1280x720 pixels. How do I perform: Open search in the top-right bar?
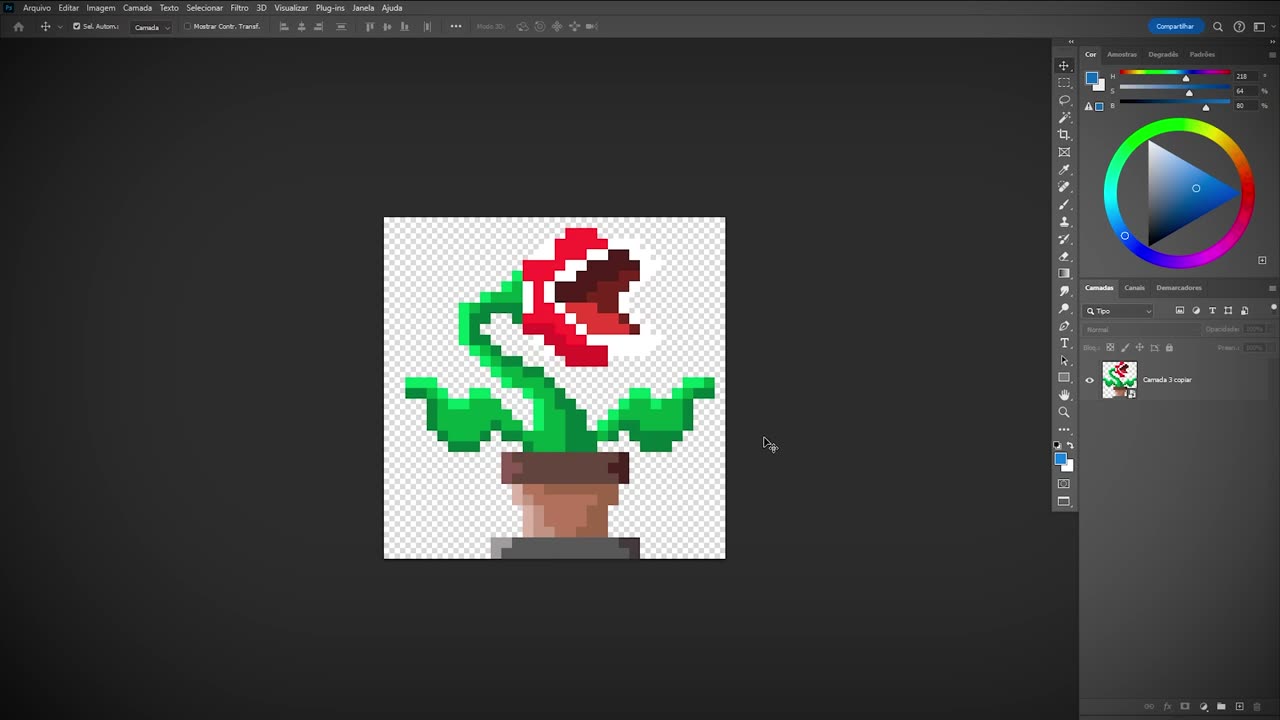[x=1218, y=27]
